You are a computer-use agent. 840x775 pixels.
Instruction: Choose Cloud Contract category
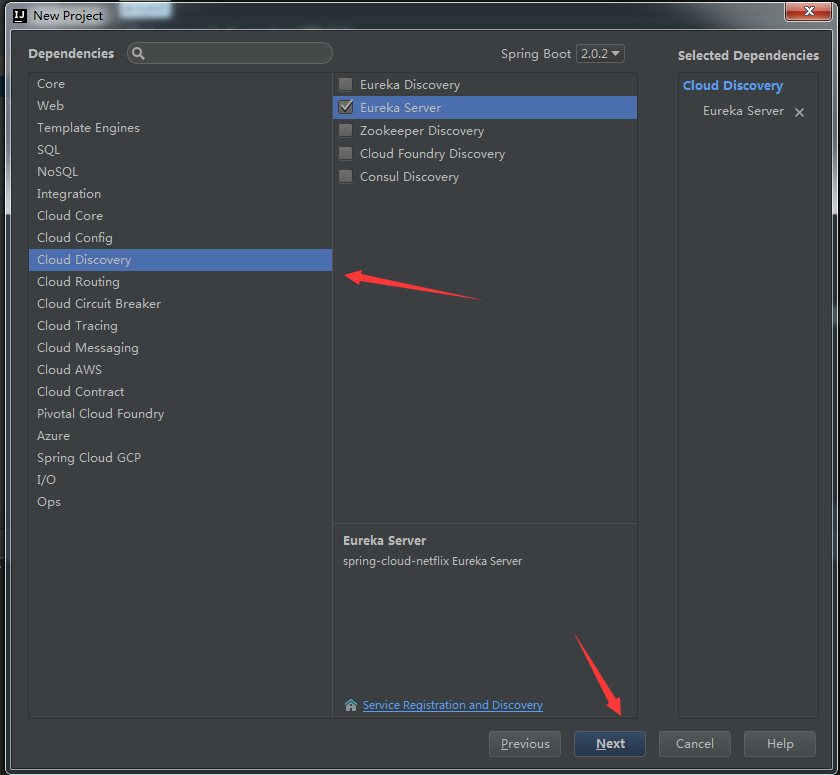(181, 392)
